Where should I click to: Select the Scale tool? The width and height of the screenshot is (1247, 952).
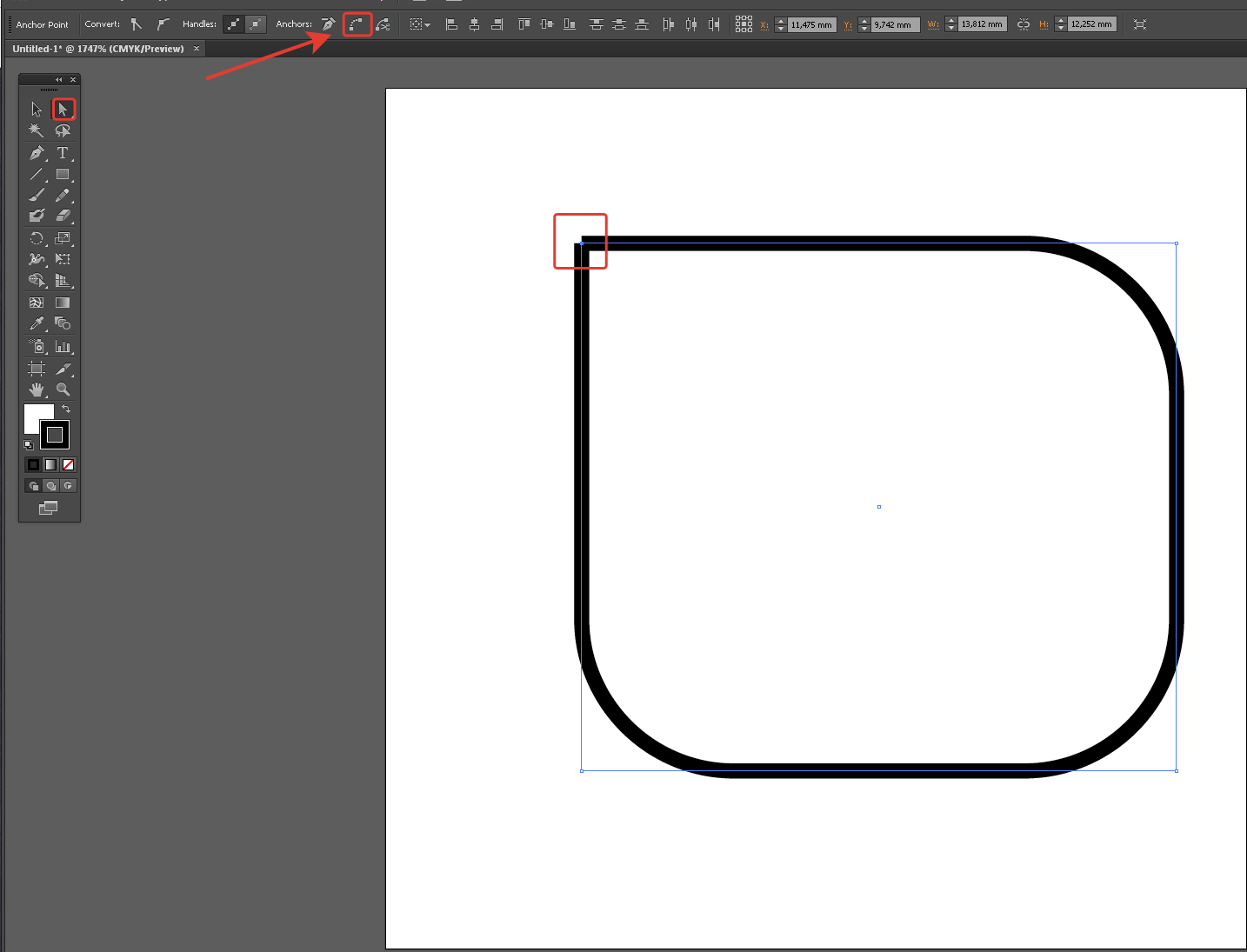point(63,238)
